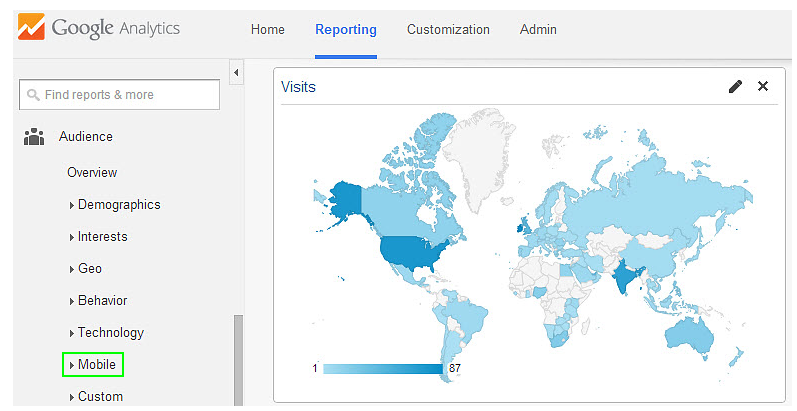Focus the Find reports & more field

pos(125,95)
